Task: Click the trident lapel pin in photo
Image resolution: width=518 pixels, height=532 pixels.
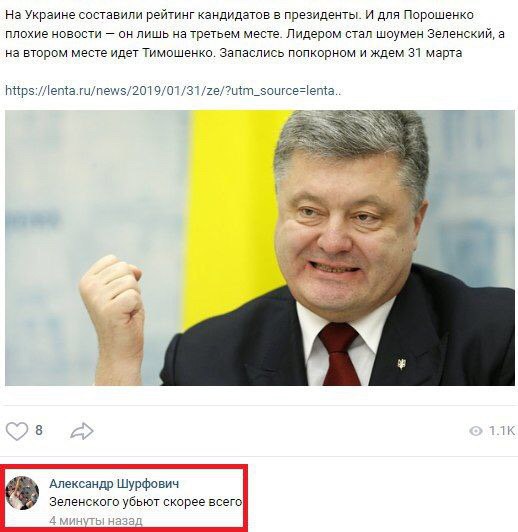Action: click(x=402, y=364)
